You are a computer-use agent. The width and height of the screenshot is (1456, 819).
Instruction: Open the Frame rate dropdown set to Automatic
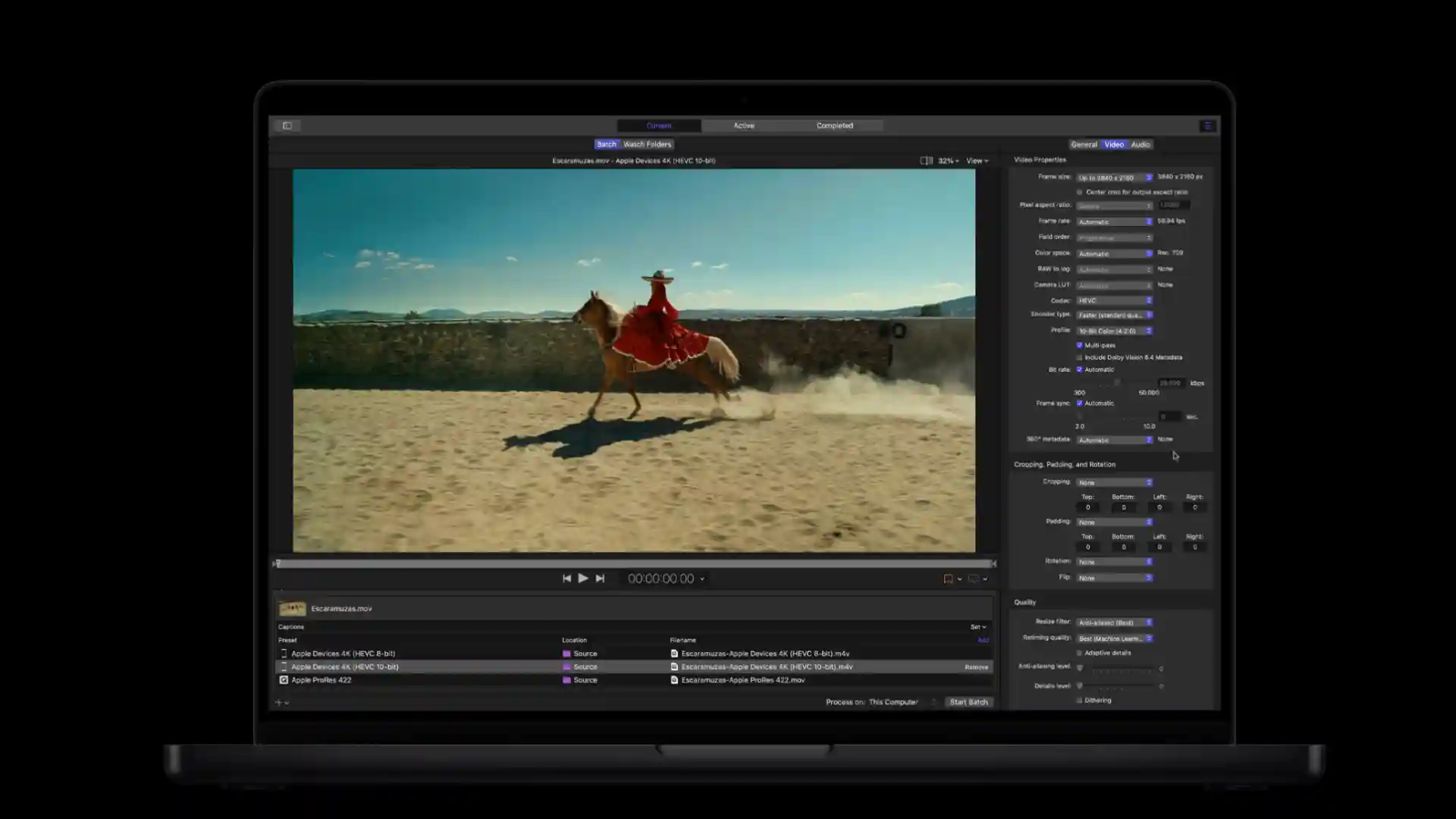pos(1113,221)
